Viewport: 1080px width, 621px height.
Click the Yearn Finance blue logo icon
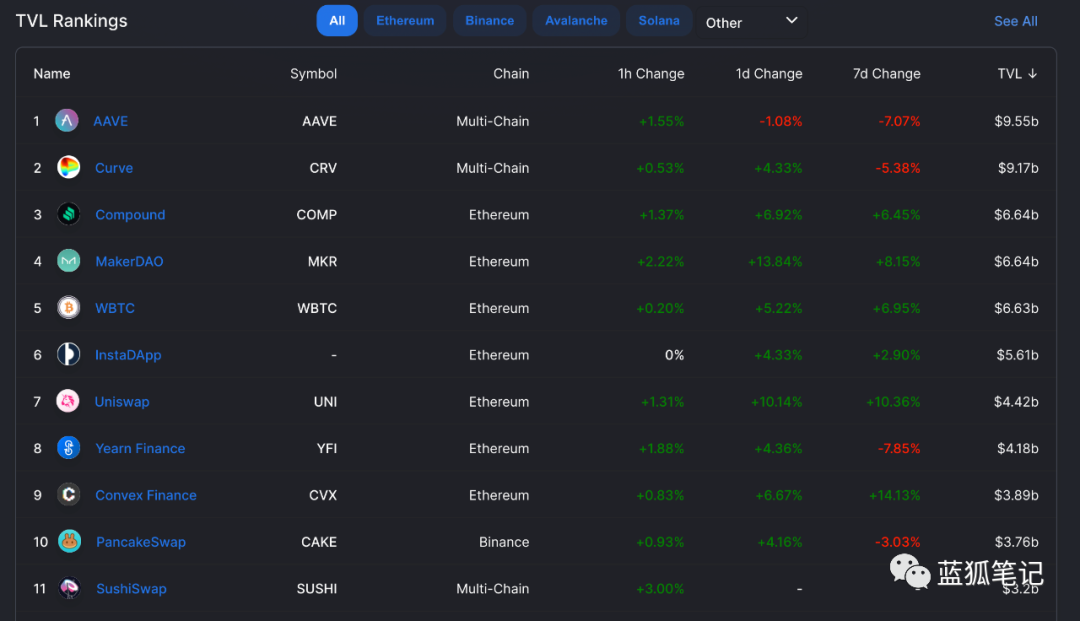pyautogui.click(x=68, y=448)
